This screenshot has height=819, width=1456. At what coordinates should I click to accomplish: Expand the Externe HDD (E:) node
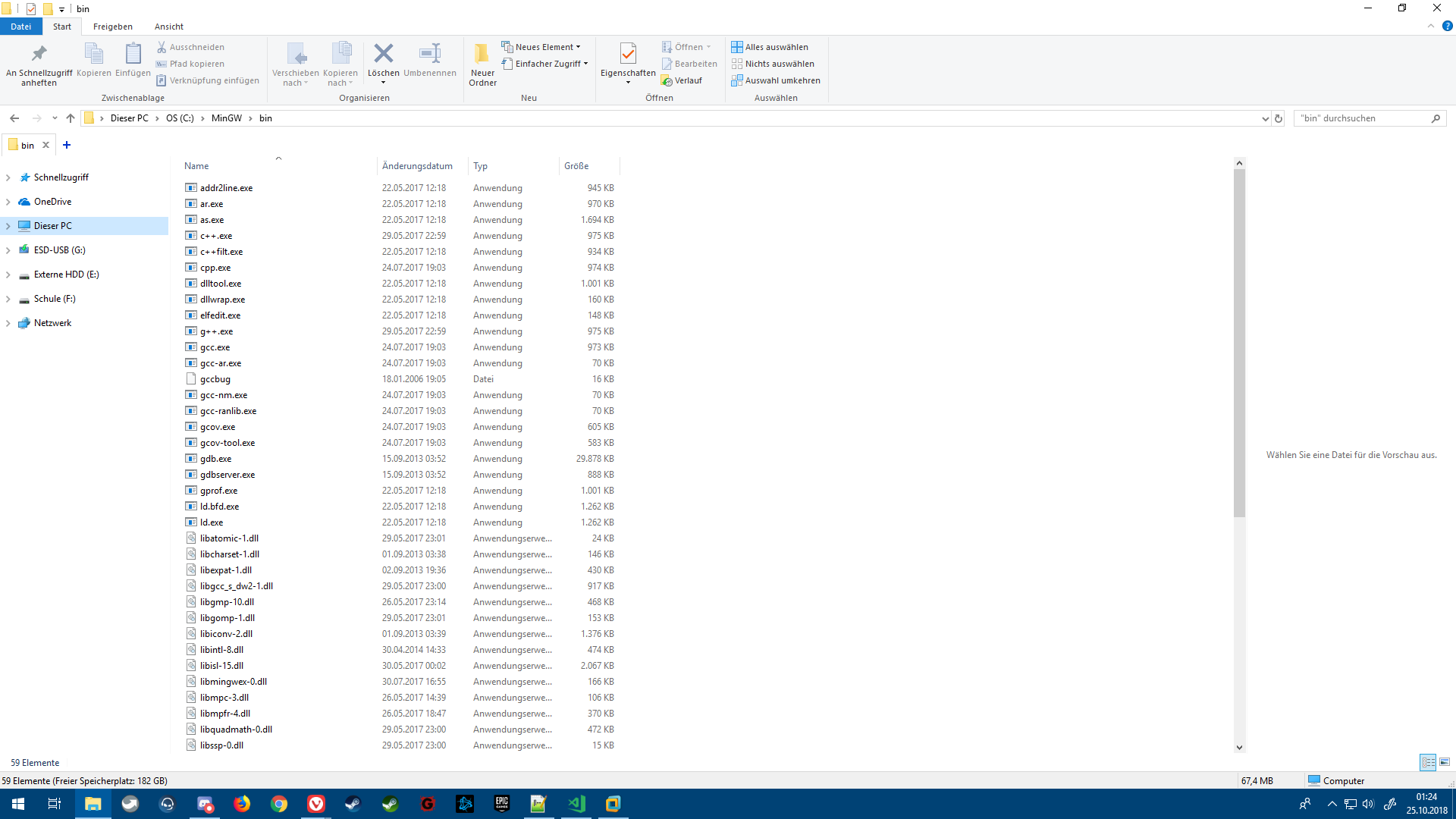8,275
